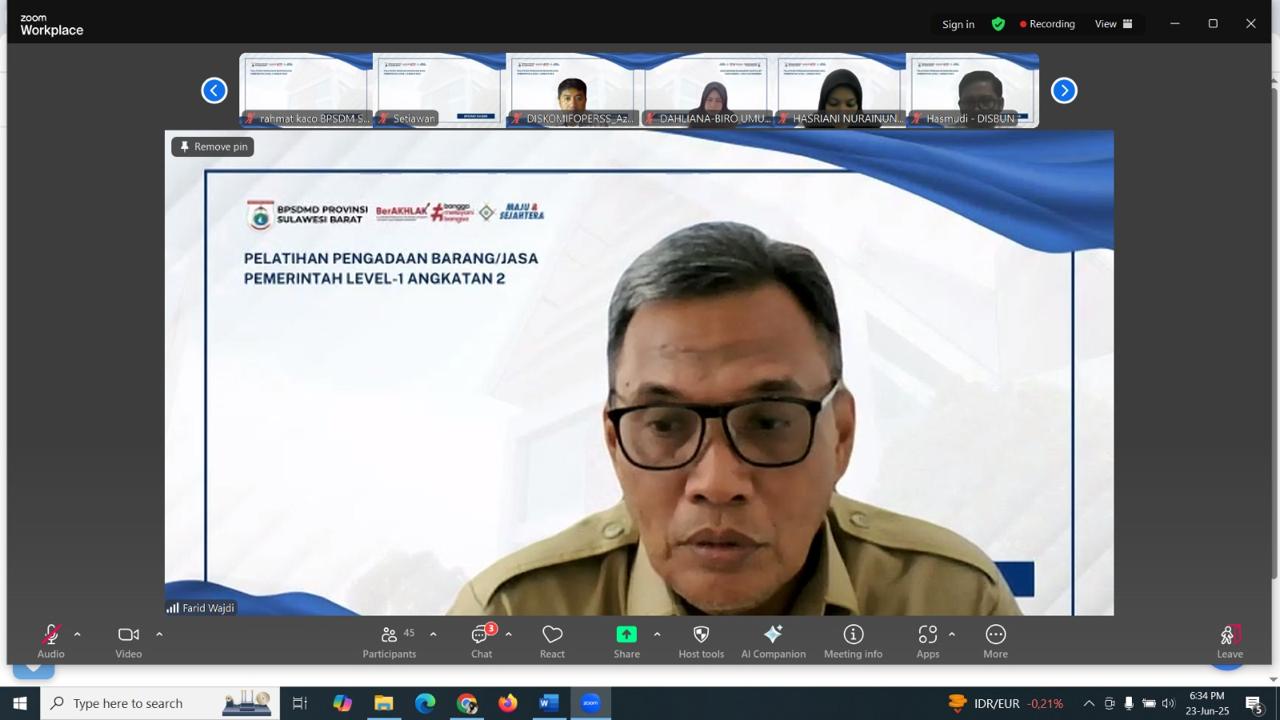The image size is (1280, 720).
Task: Expand share options arrow beside Share
Action: (x=657, y=634)
